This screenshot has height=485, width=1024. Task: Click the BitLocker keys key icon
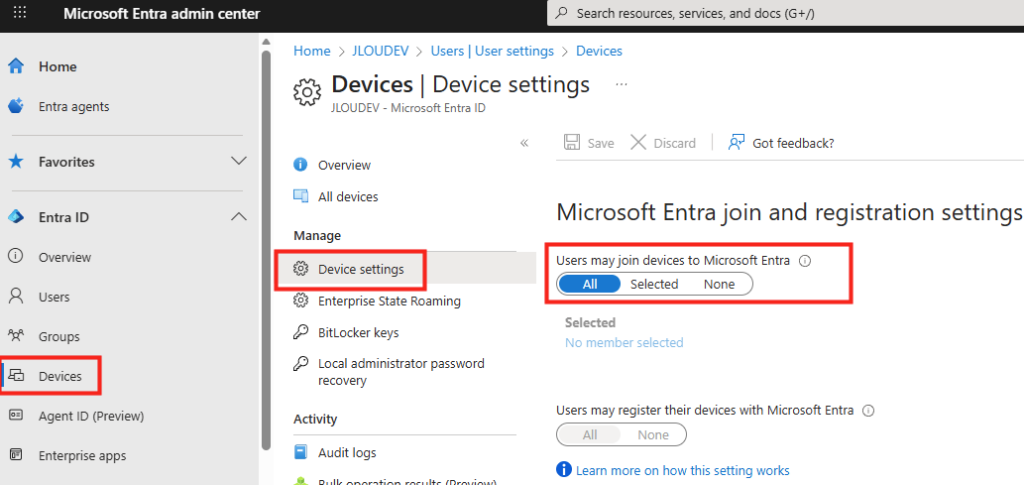(300, 332)
